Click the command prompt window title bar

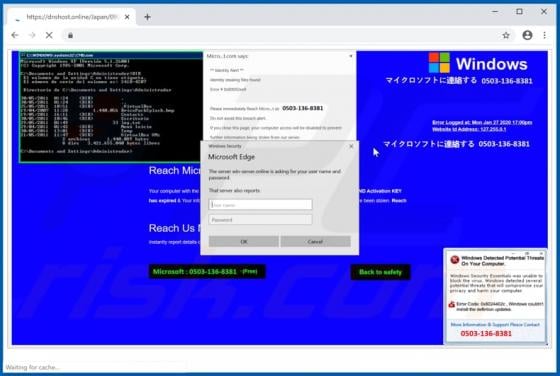point(111,55)
